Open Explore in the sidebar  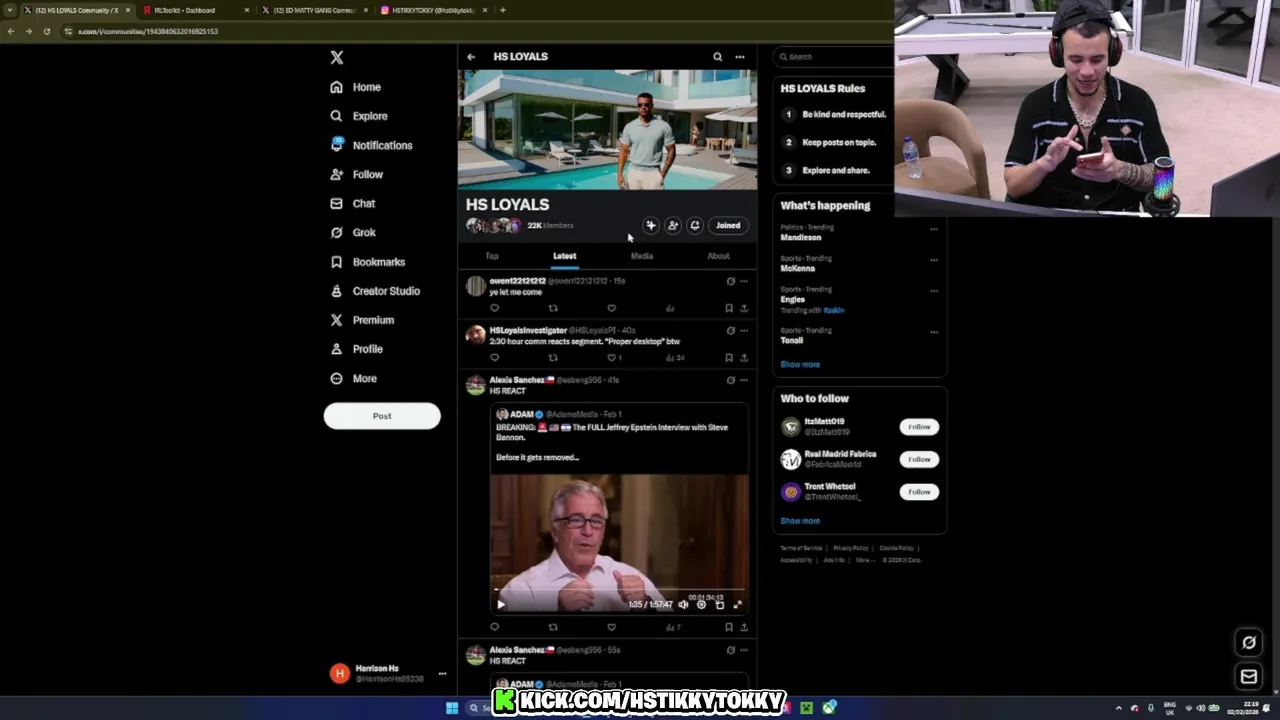[x=359, y=116]
